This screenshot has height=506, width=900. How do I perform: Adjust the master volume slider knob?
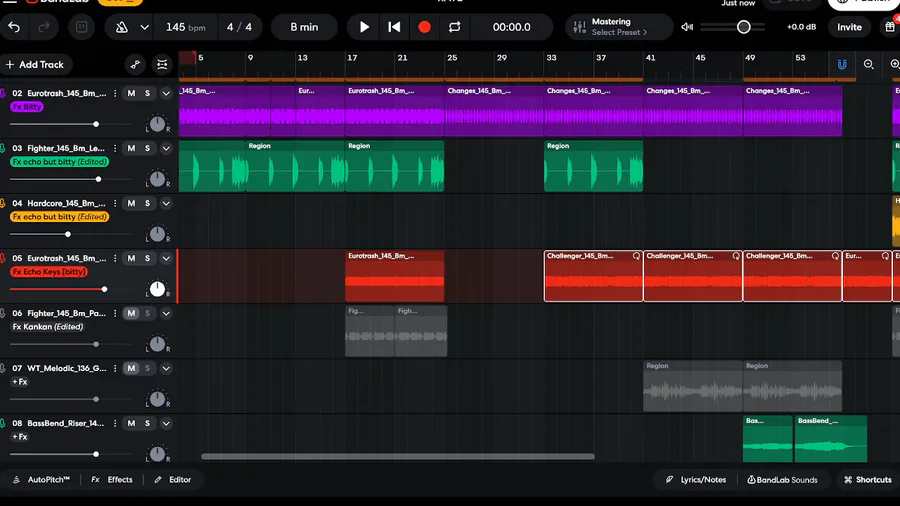click(743, 27)
